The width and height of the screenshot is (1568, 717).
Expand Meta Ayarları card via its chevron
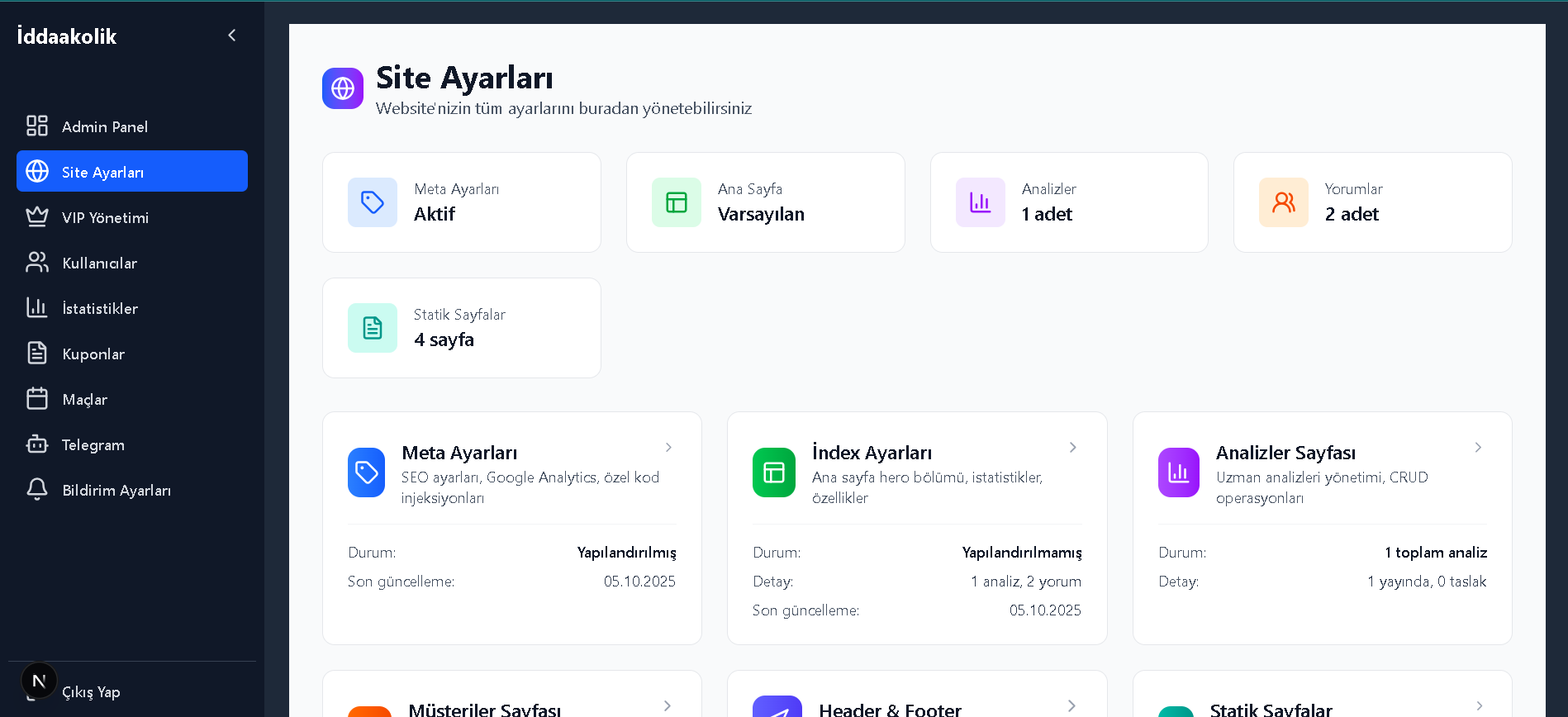[668, 447]
